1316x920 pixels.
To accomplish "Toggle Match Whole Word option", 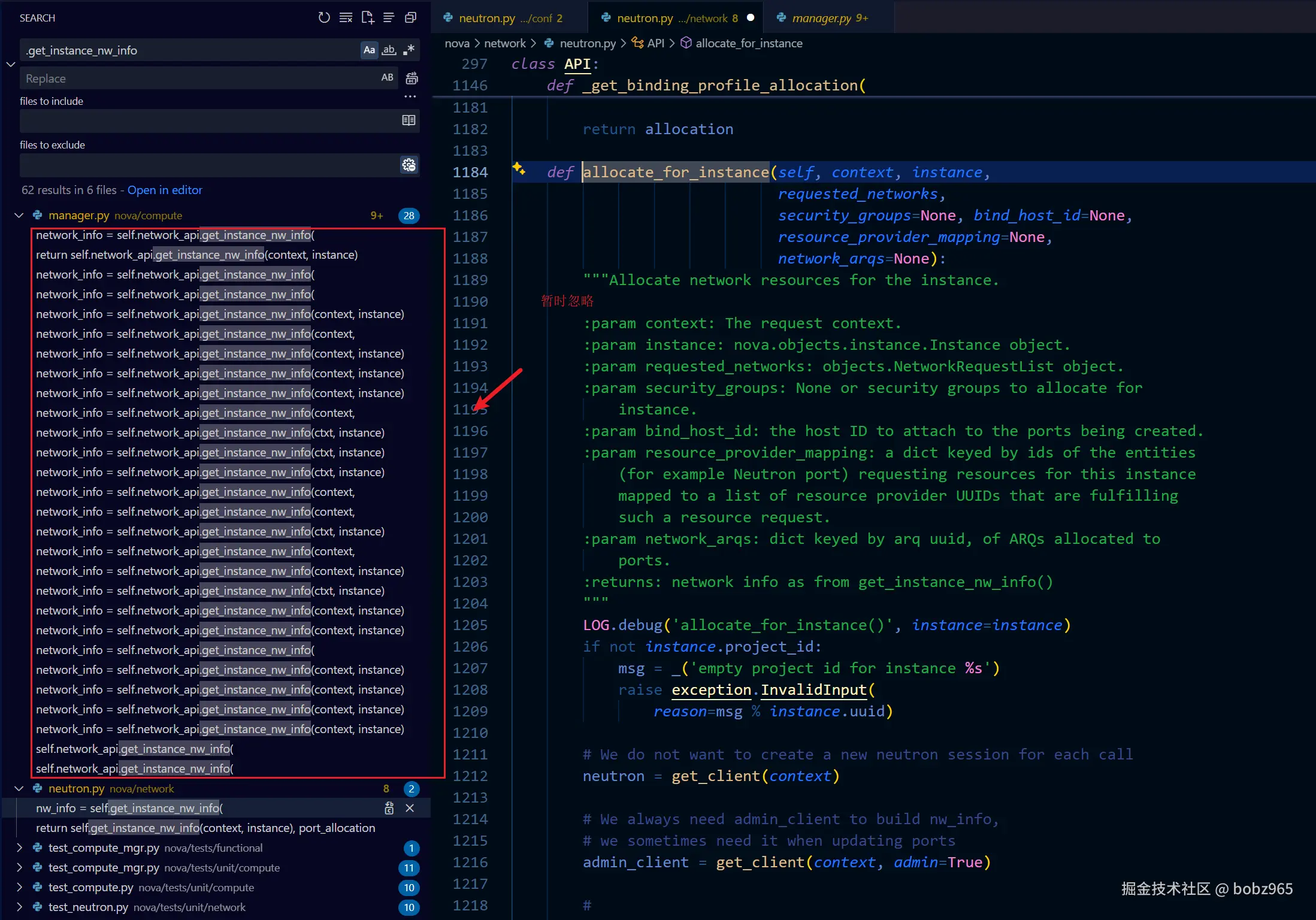I will click(389, 50).
